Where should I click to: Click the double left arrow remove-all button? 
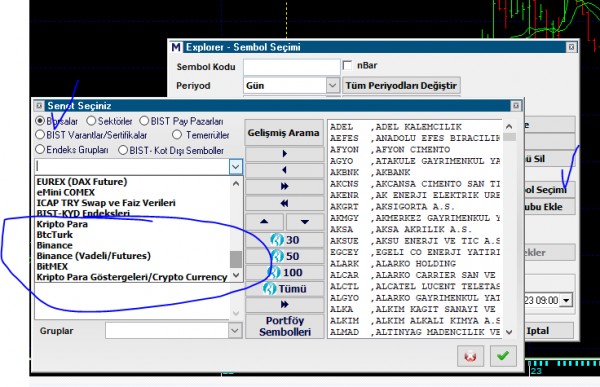(284, 203)
